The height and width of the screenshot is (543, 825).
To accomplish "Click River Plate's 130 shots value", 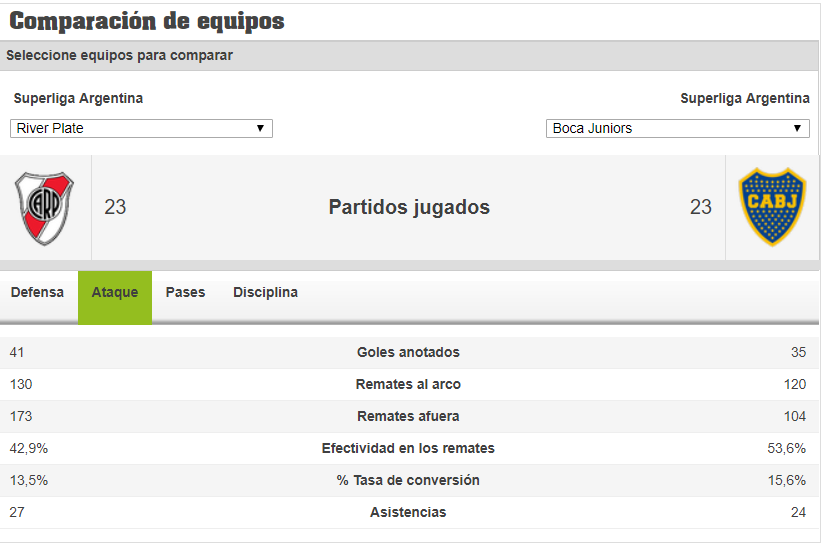I will pos(21,385).
